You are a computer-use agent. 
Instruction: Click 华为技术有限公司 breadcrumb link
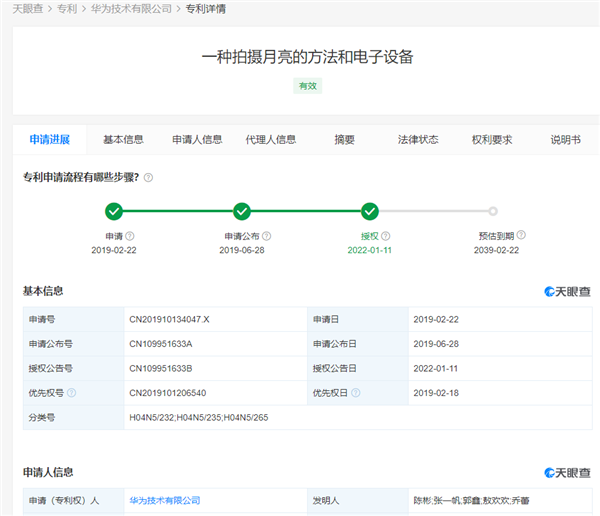(131, 9)
